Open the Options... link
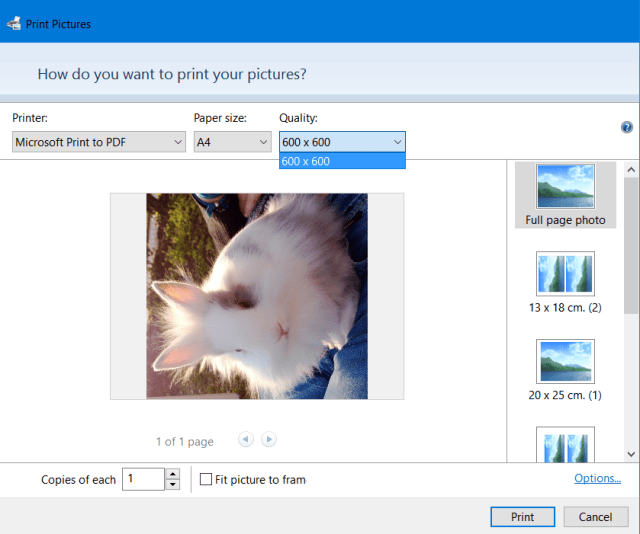Viewport: 640px width, 534px height. click(597, 479)
